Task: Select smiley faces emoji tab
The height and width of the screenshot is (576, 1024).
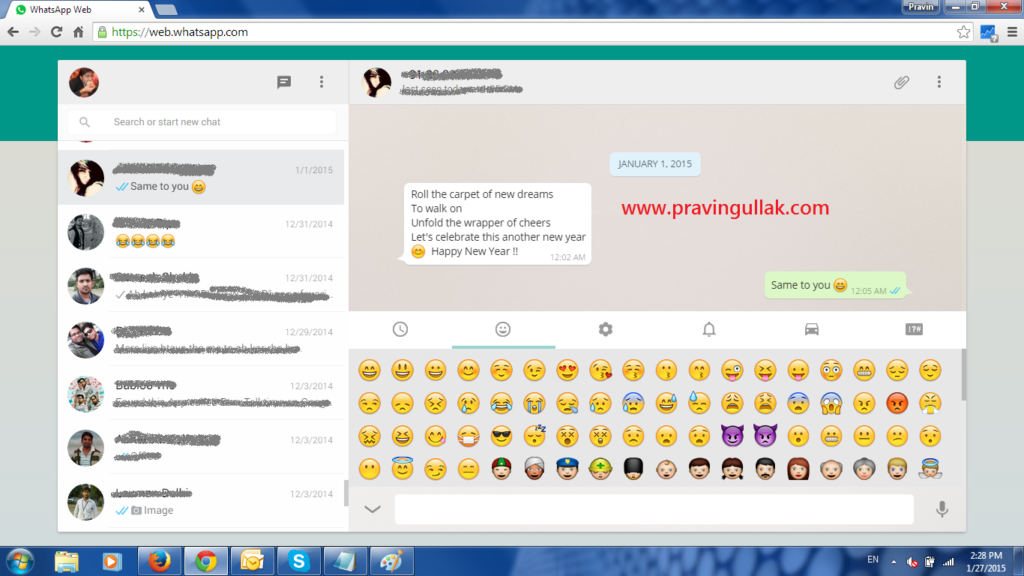Action: [x=503, y=329]
